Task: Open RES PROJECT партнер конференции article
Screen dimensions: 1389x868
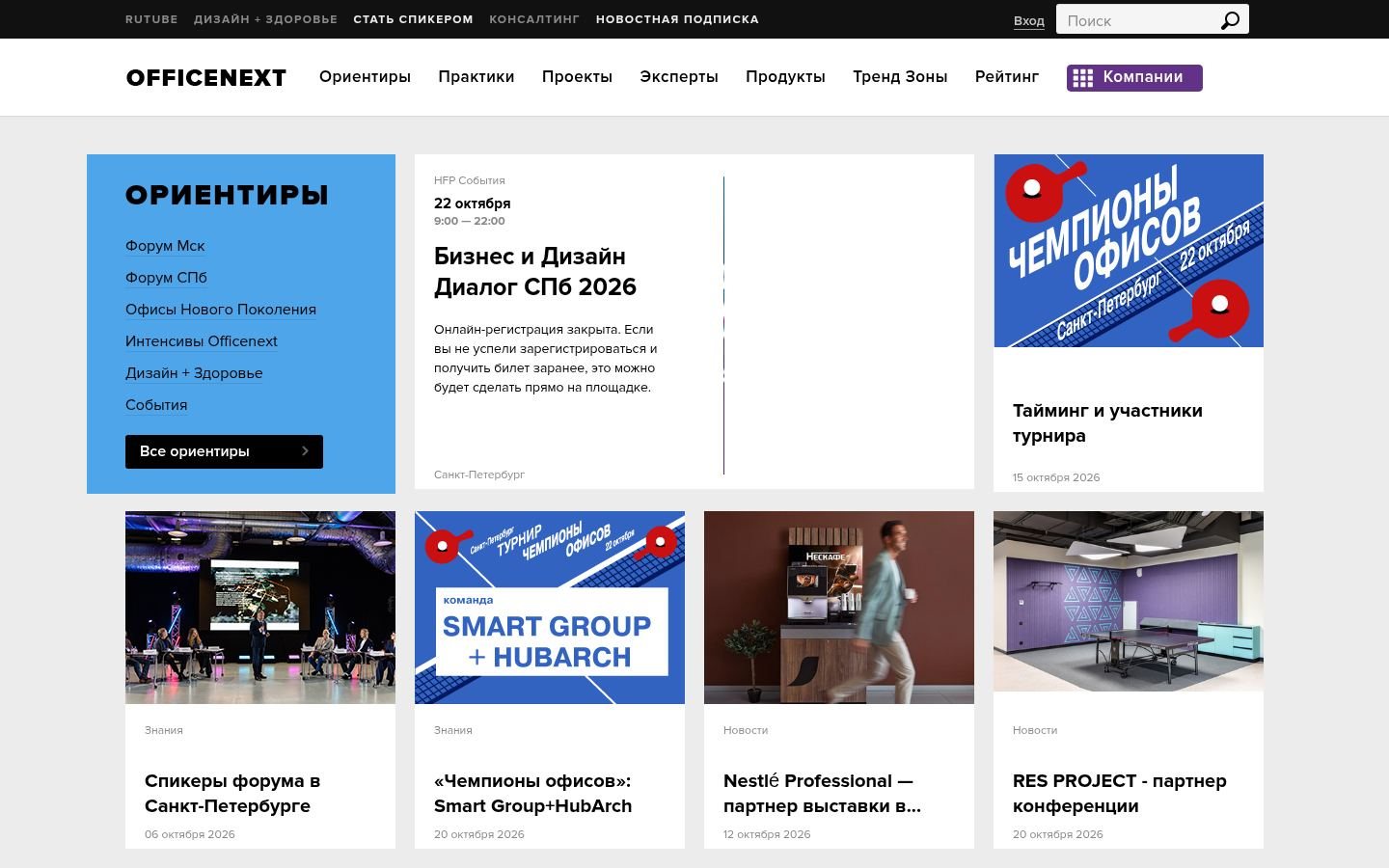Action: tap(1119, 794)
